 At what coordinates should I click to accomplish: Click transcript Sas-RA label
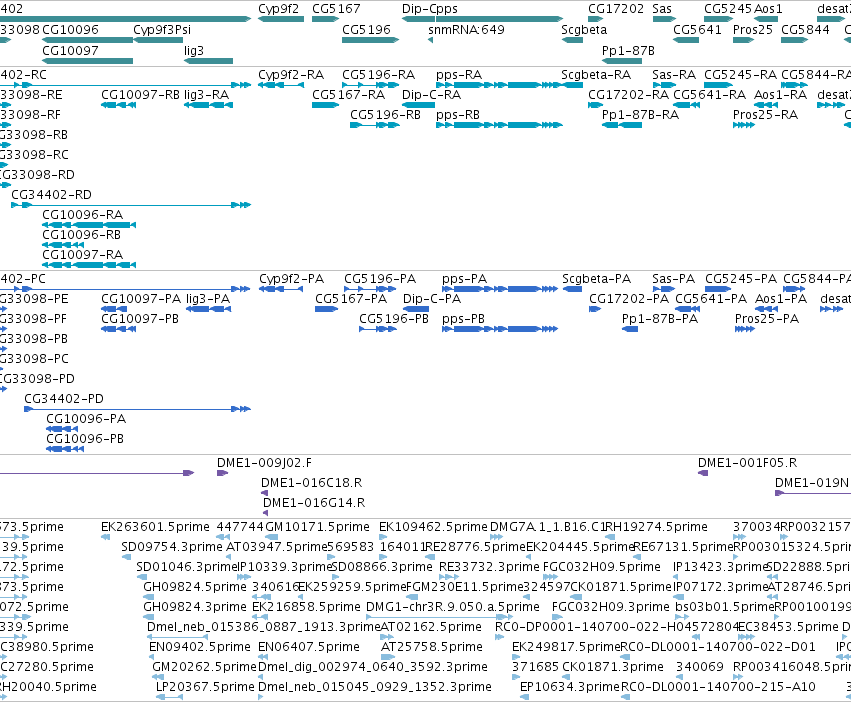tap(674, 75)
